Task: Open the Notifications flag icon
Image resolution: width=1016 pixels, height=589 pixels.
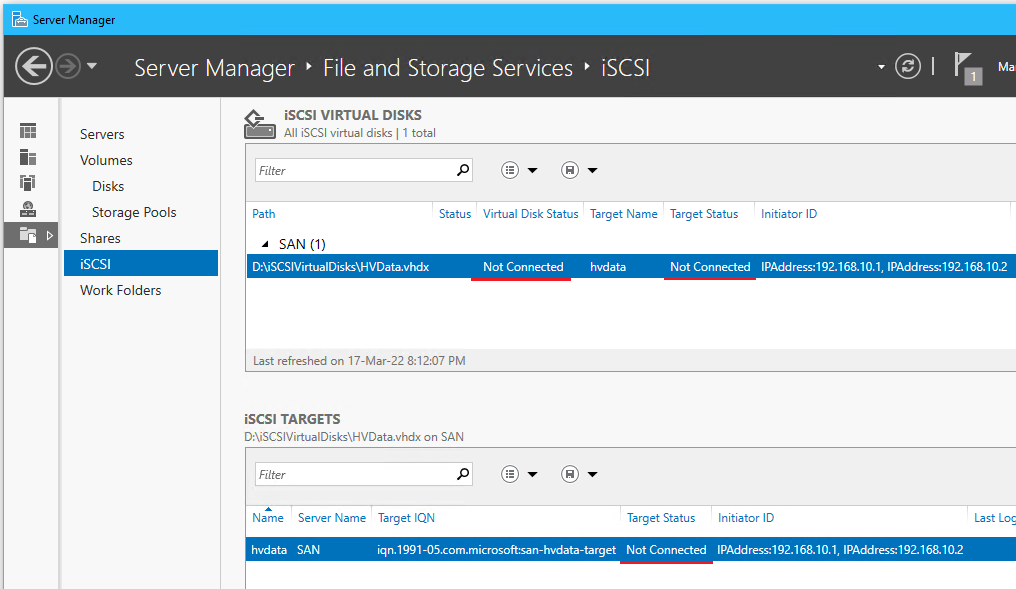Action: 967,68
